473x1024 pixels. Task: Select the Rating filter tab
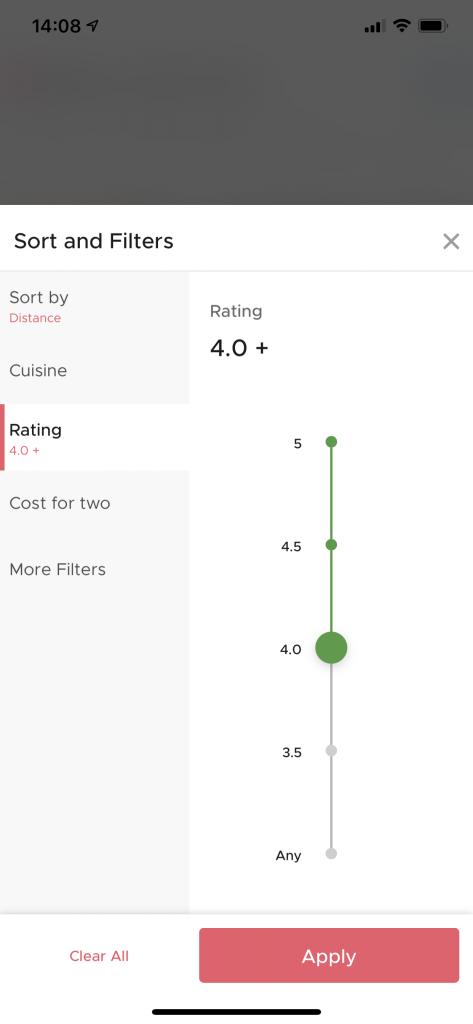[95, 438]
